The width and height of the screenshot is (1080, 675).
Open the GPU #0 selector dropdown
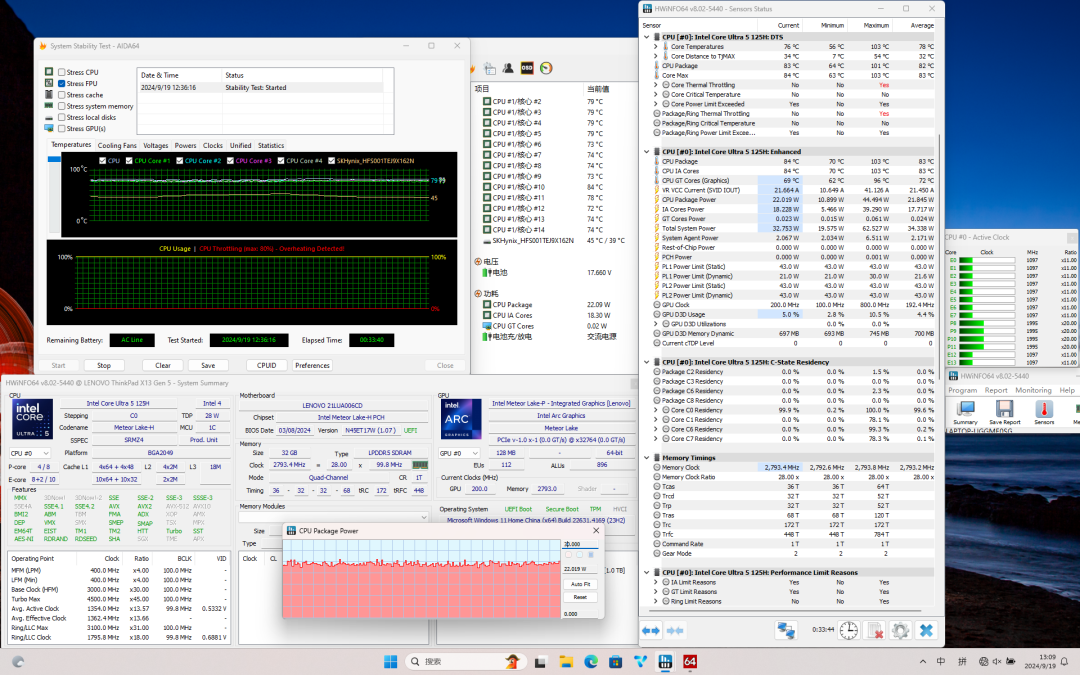tap(459, 453)
